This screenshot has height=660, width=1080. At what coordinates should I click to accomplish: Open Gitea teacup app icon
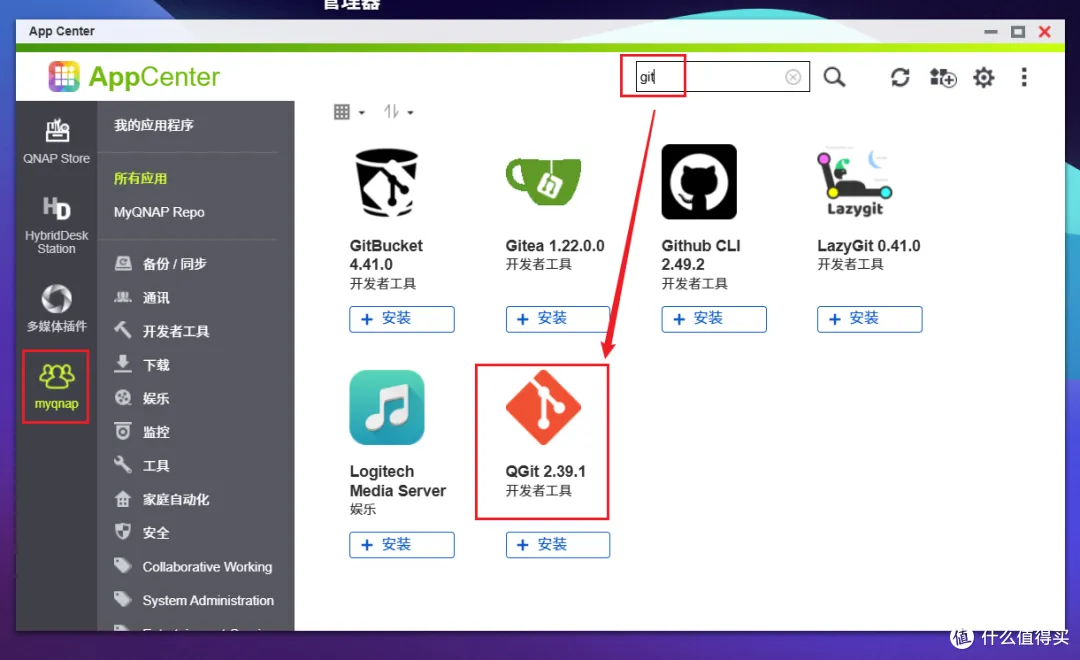pyautogui.click(x=543, y=181)
